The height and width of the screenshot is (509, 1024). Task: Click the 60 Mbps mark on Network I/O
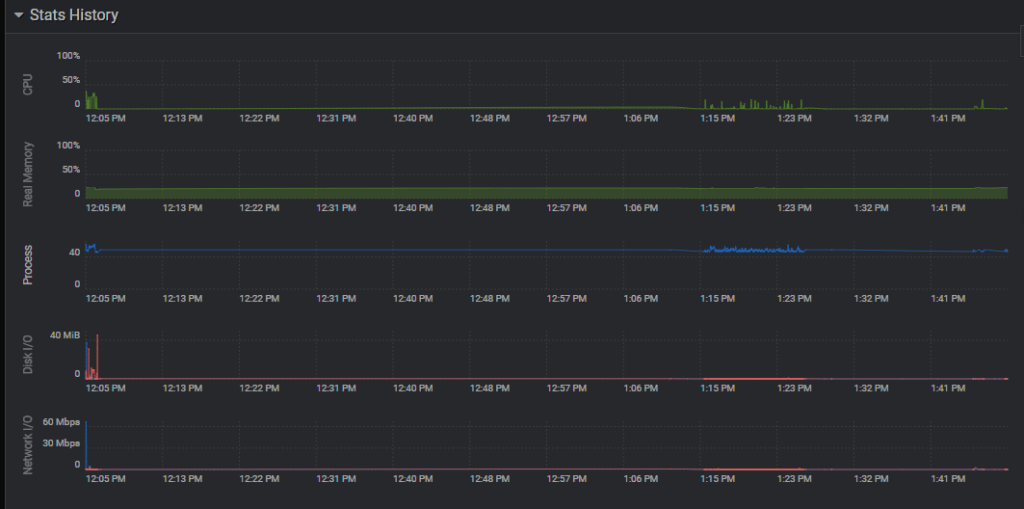63,422
